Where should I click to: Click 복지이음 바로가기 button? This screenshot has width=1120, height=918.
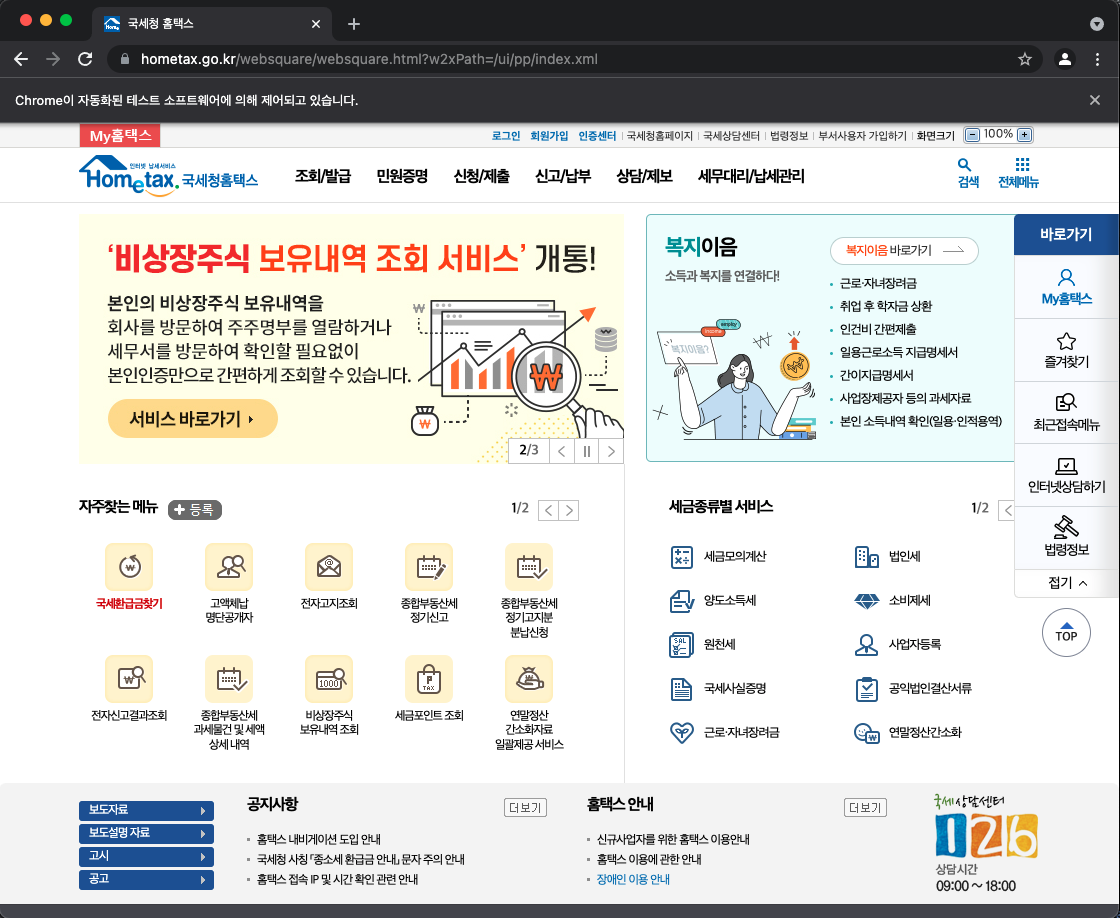[904, 250]
